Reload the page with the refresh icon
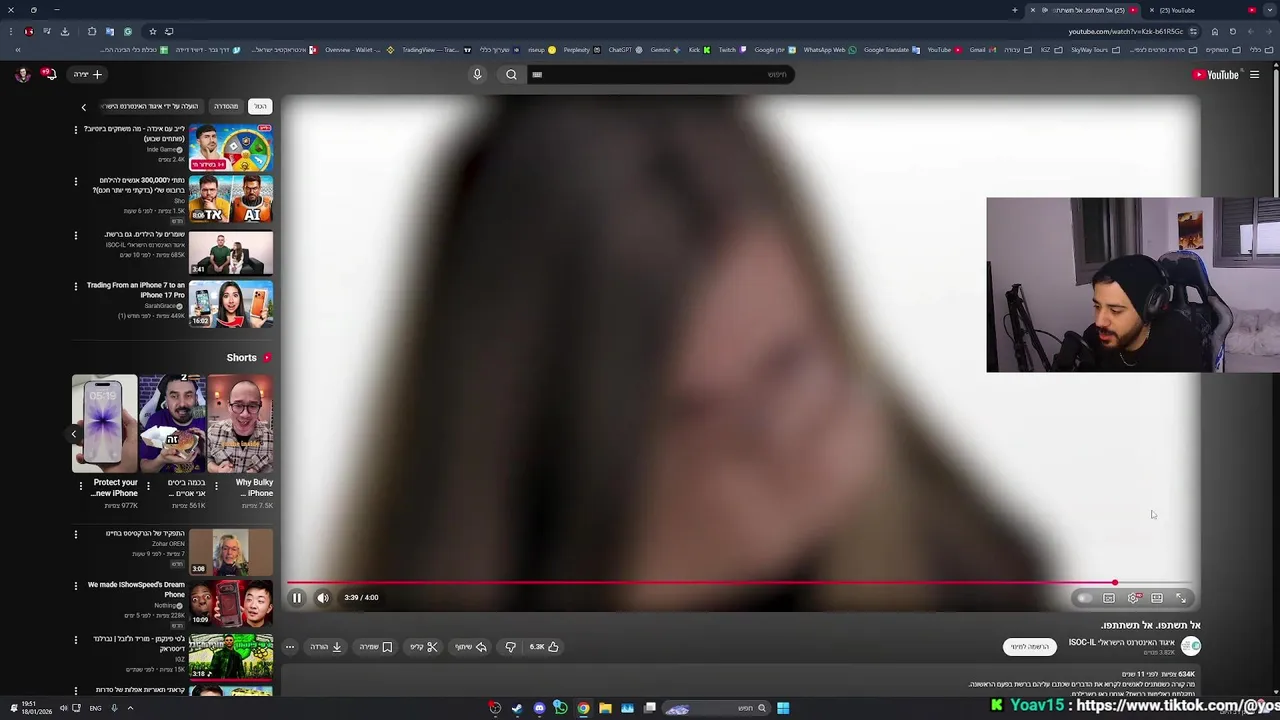1280x720 pixels. click(1233, 31)
